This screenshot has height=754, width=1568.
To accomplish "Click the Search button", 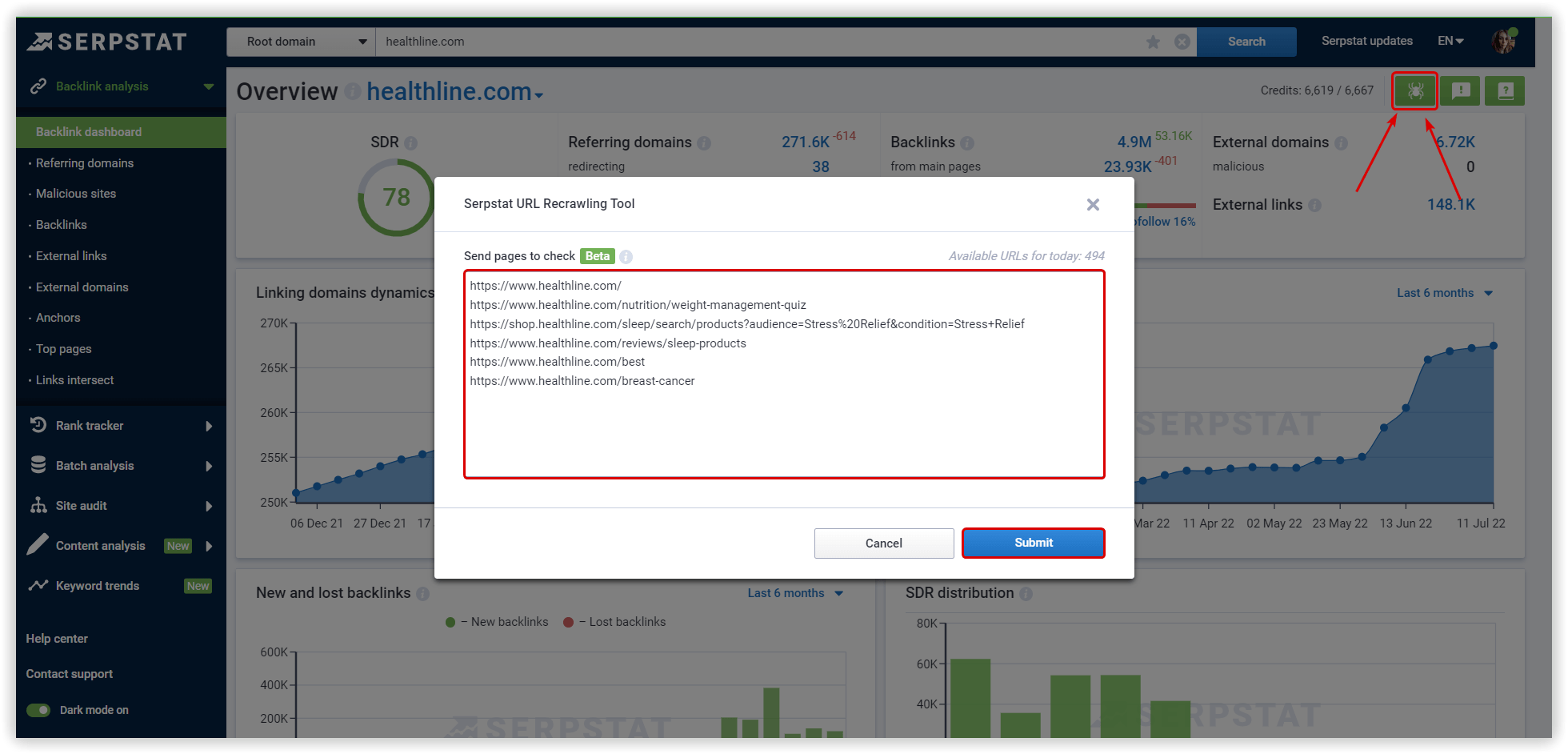I will [x=1246, y=42].
